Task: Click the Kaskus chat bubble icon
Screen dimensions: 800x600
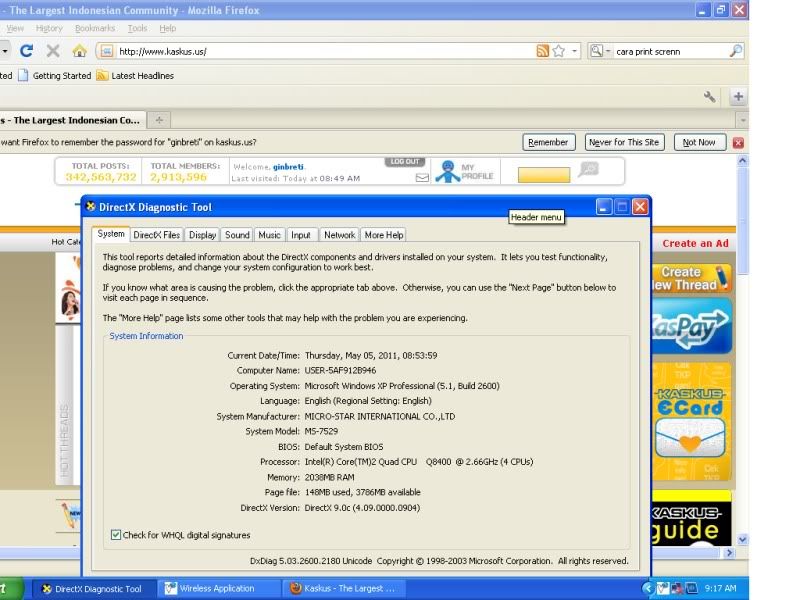Action: [x=588, y=169]
